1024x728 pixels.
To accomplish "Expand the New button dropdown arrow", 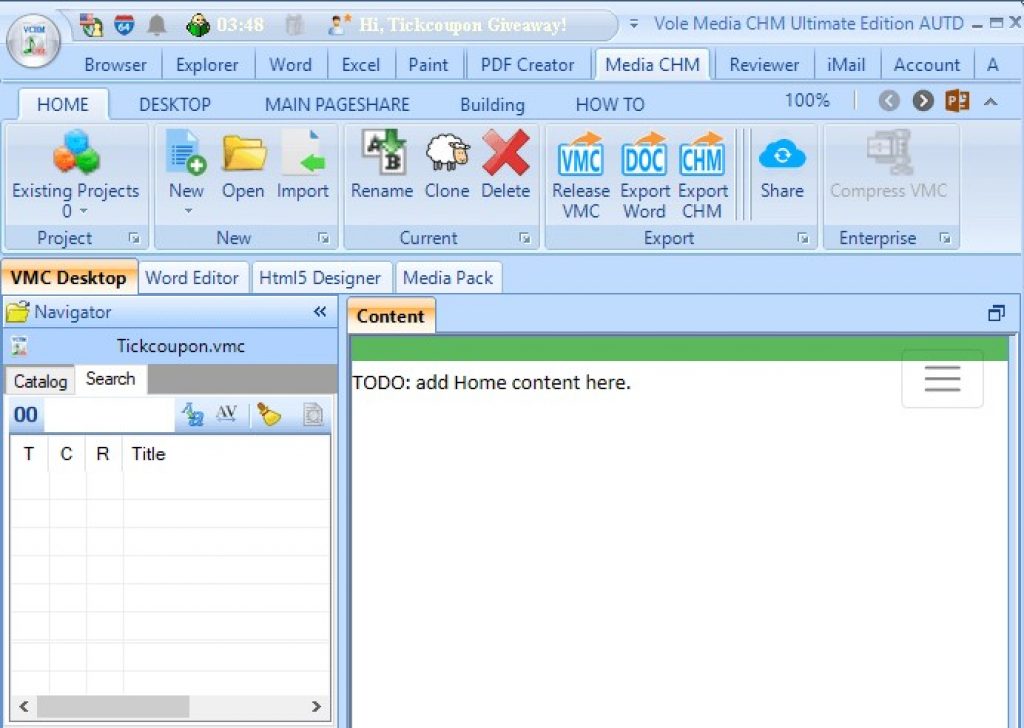I will 188,211.
